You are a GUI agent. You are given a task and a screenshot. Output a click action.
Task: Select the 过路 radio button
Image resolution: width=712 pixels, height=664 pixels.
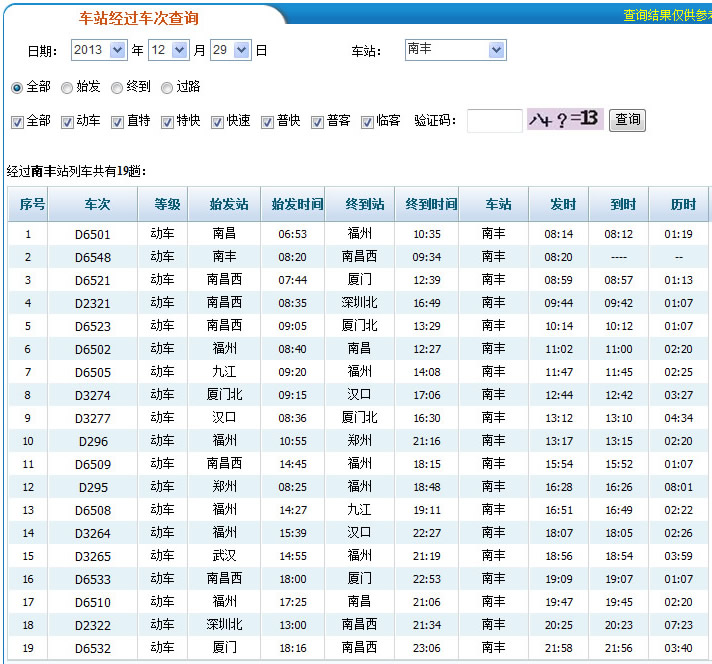pos(167,88)
